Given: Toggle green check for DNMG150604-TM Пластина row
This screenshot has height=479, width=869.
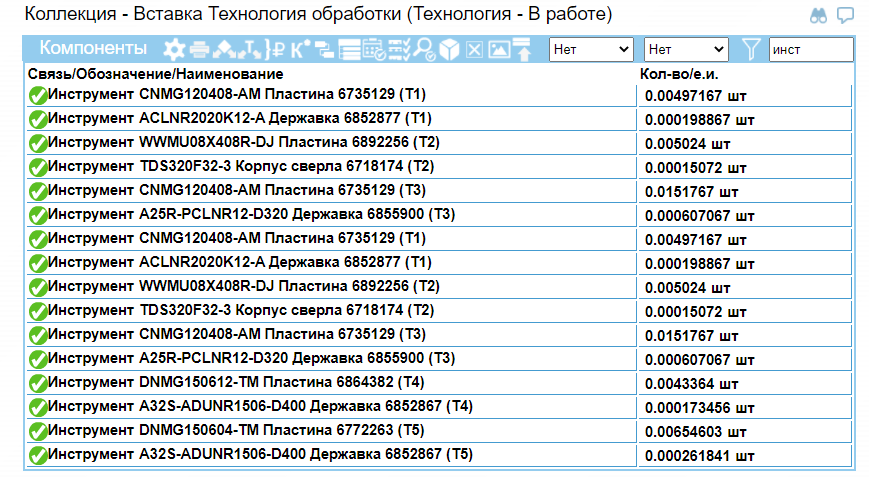Looking at the screenshot, I should 38,431.
